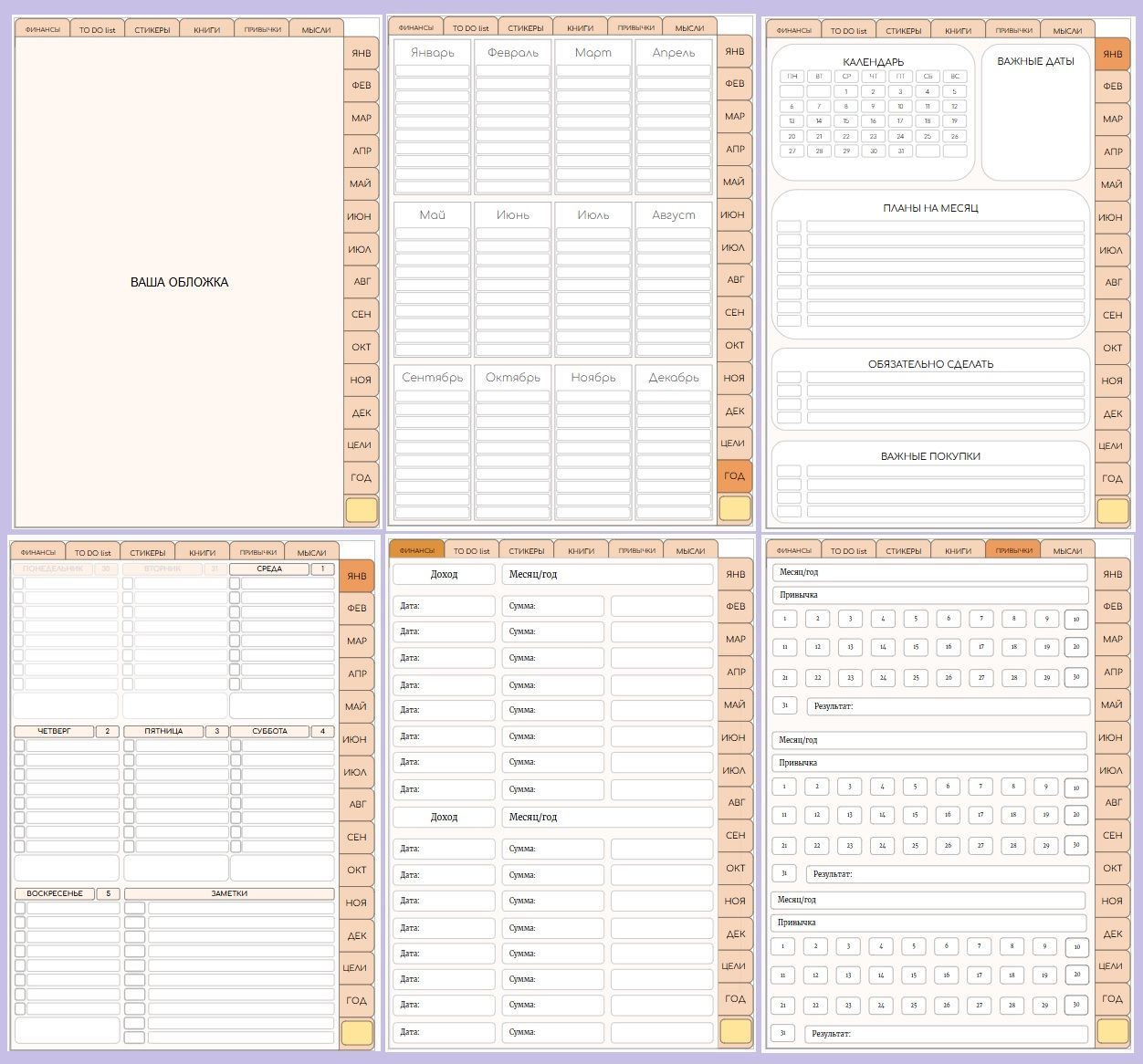1143x1064 pixels.
Task: Click the СБ weekday header in the КАЛЕНДАРЬ
Action: point(928,77)
